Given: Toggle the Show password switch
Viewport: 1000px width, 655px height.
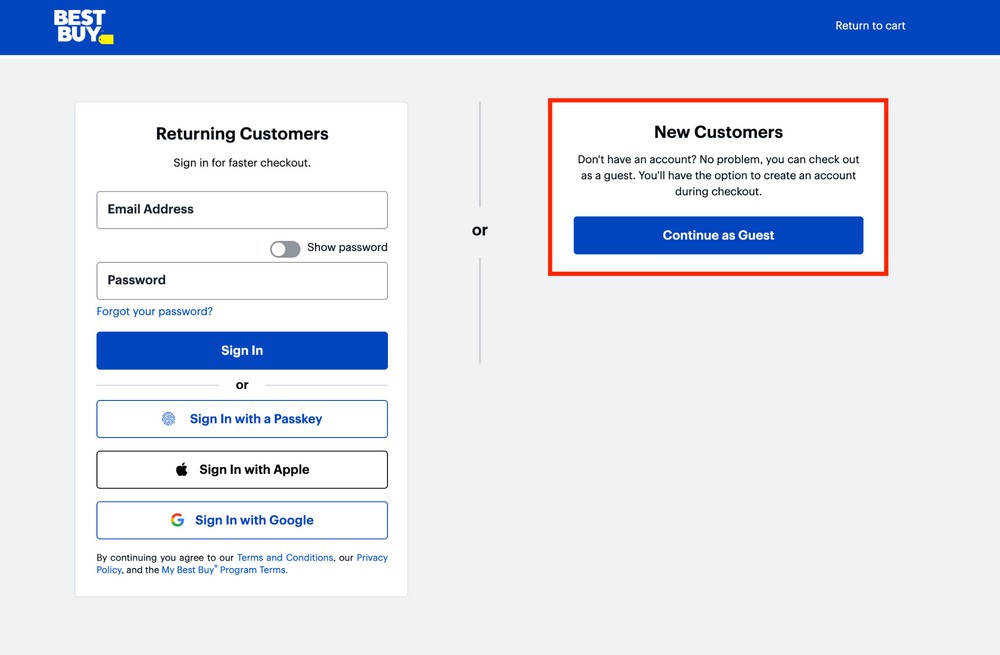Looking at the screenshot, I should click(285, 248).
